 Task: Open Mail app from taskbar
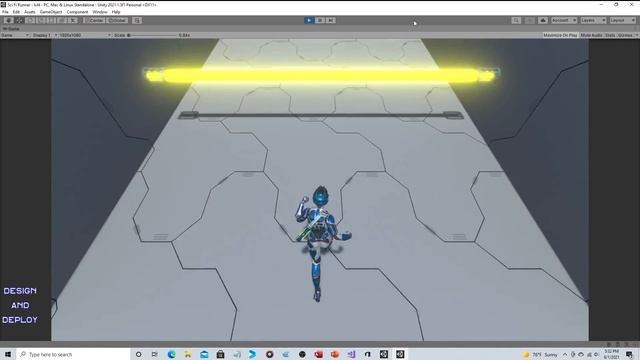[x=204, y=354]
